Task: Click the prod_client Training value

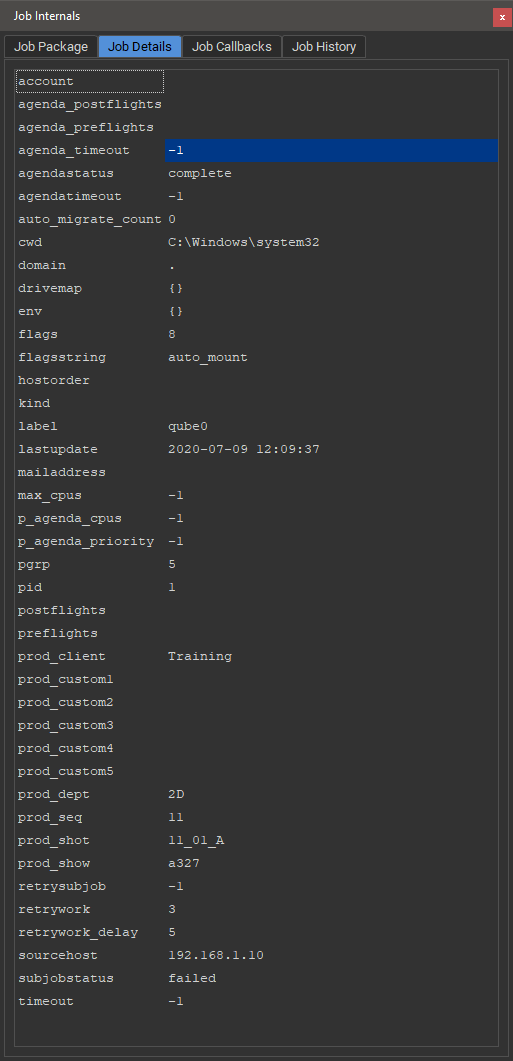Action: tap(200, 656)
